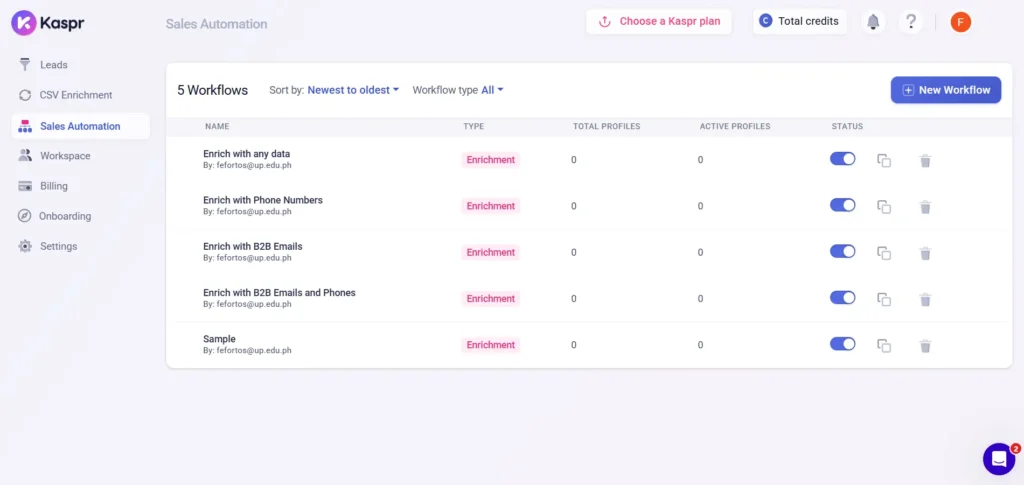This screenshot has width=1024, height=485.
Task: Go to Onboarding menu item
Action: click(65, 216)
